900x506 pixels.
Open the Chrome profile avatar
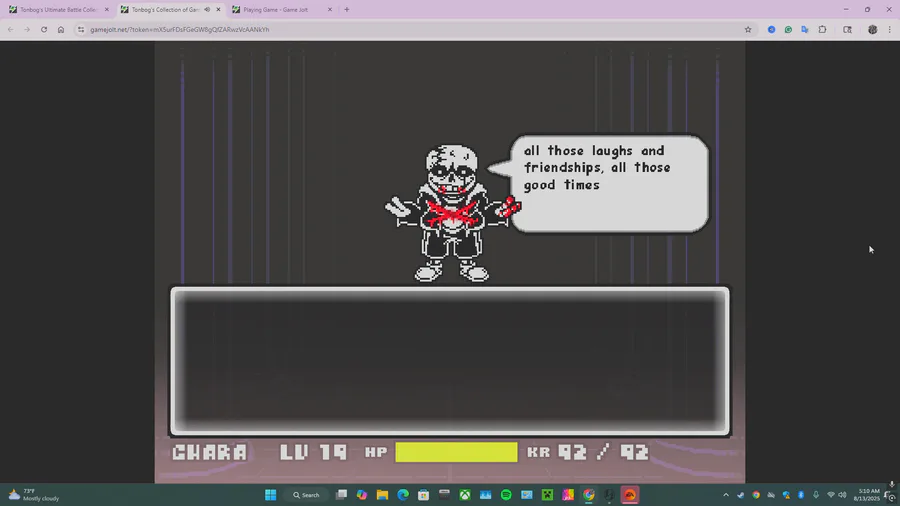tap(872, 29)
